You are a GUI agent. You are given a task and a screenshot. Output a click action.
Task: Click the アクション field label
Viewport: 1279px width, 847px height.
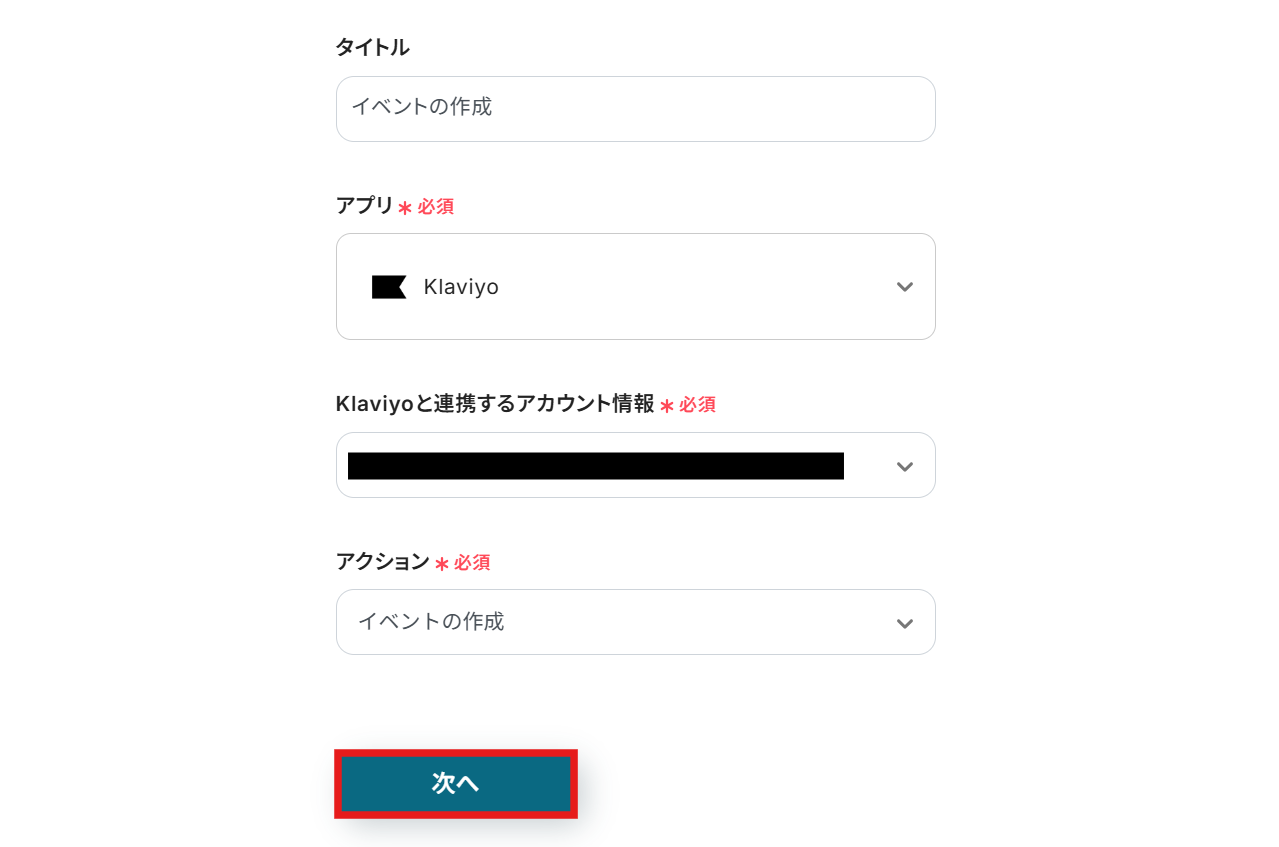pos(382,562)
